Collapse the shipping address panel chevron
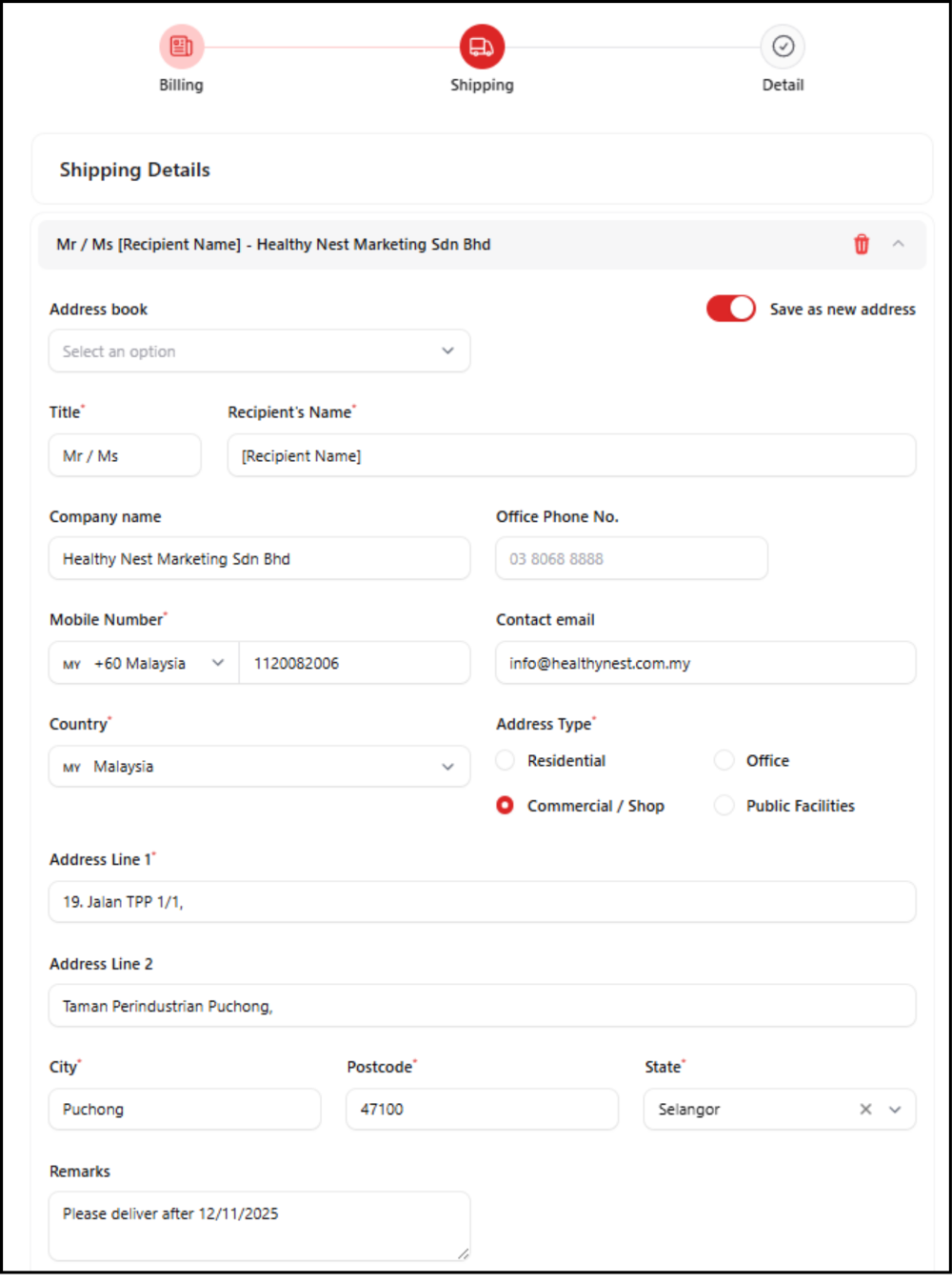Image resolution: width=952 pixels, height=1283 pixels. click(898, 244)
